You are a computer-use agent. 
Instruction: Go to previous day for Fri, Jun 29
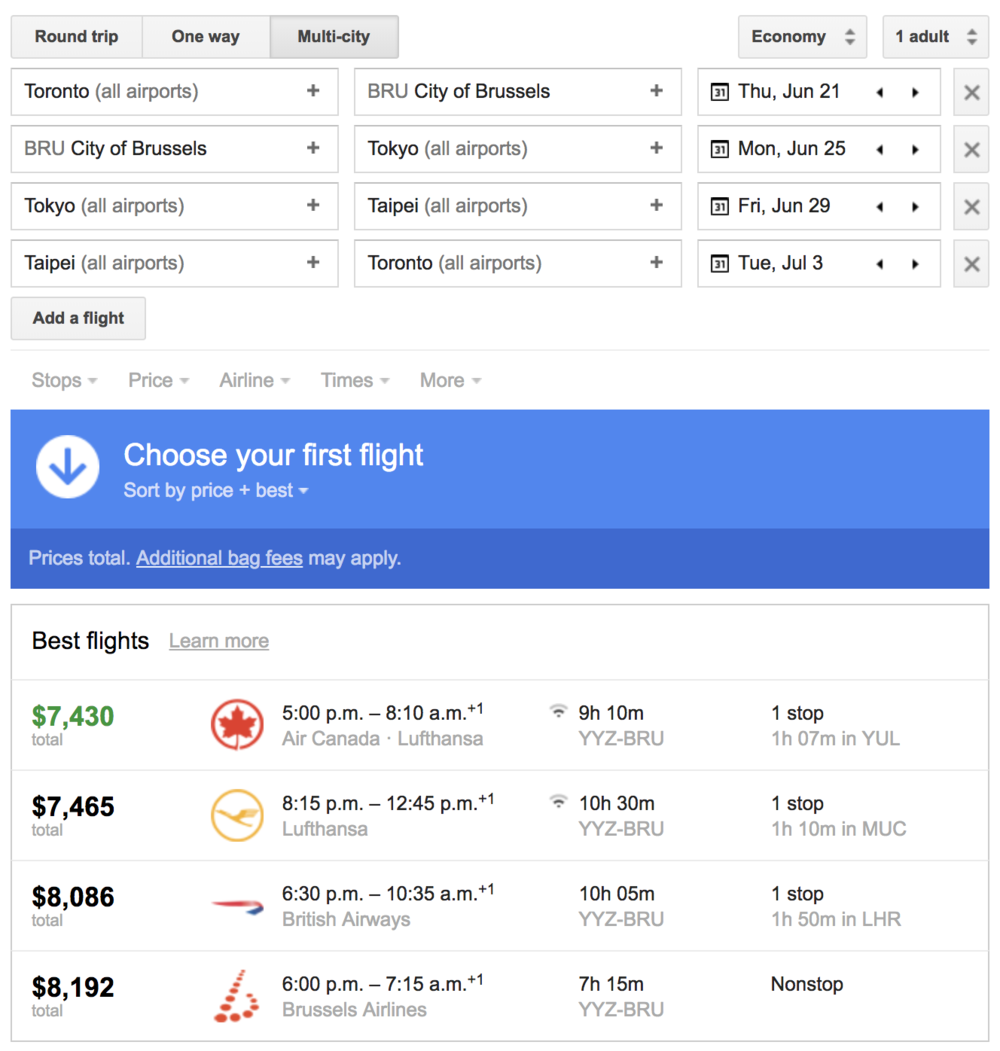880,207
